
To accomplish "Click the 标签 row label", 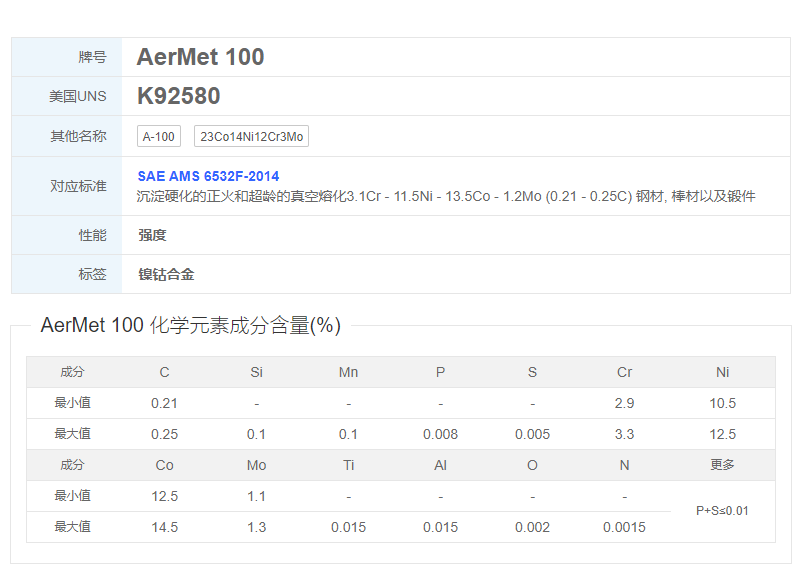I will tap(92, 274).
